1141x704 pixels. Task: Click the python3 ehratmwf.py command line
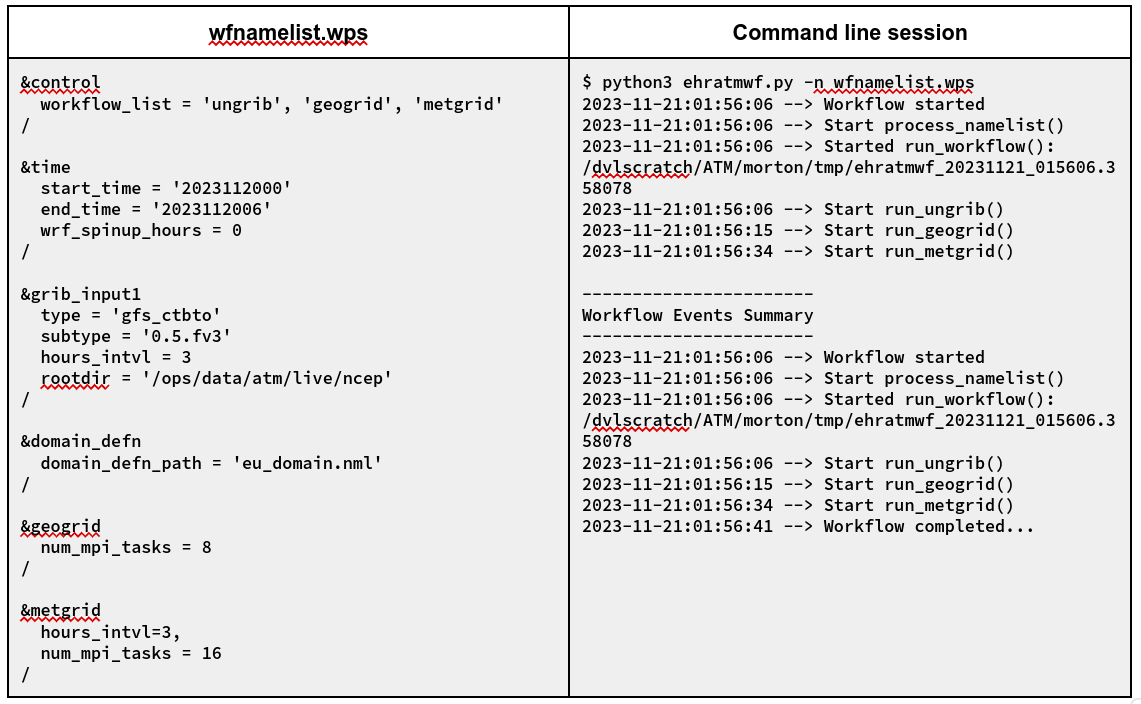coord(778,83)
